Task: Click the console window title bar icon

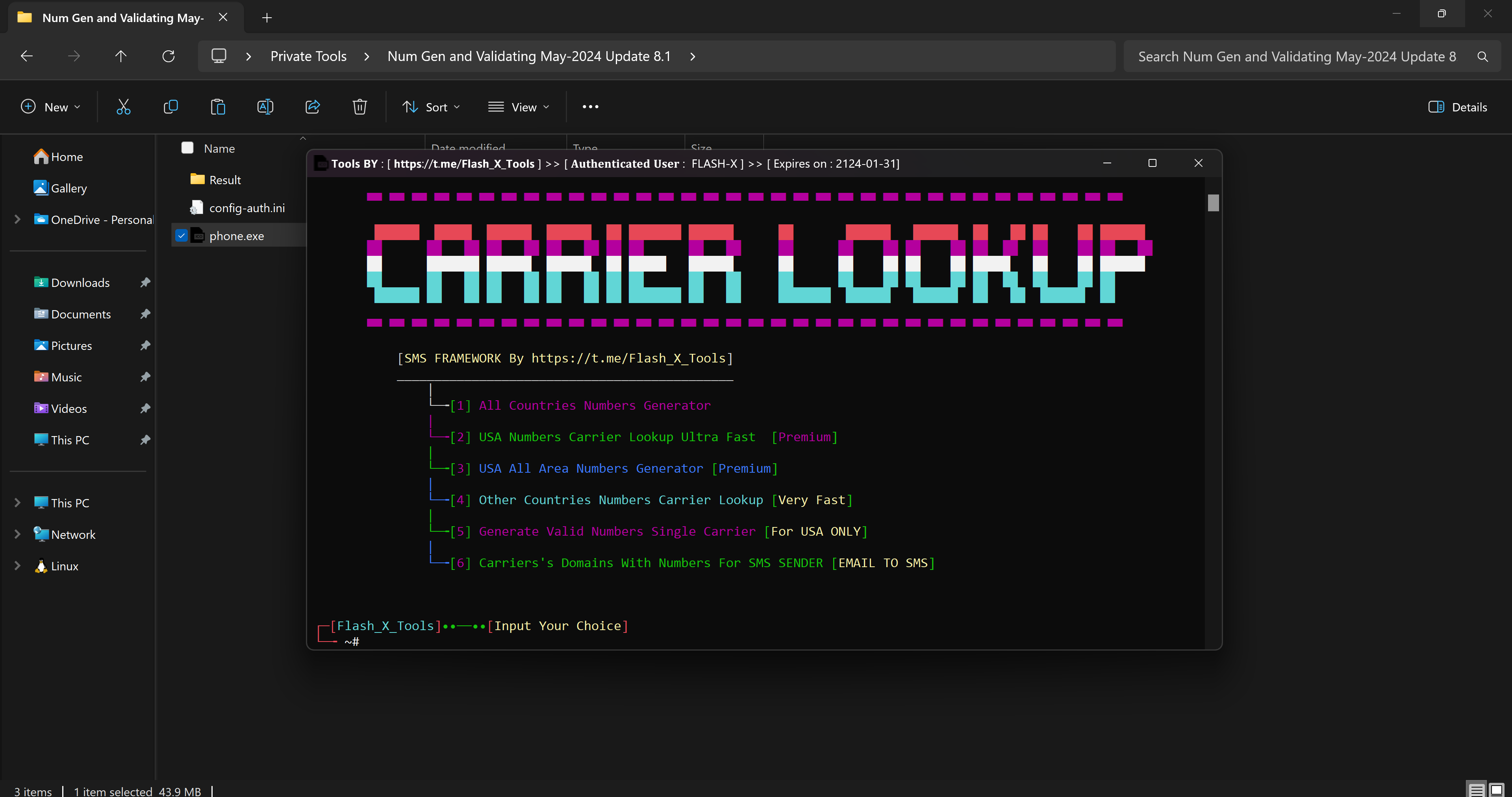Action: (321, 163)
